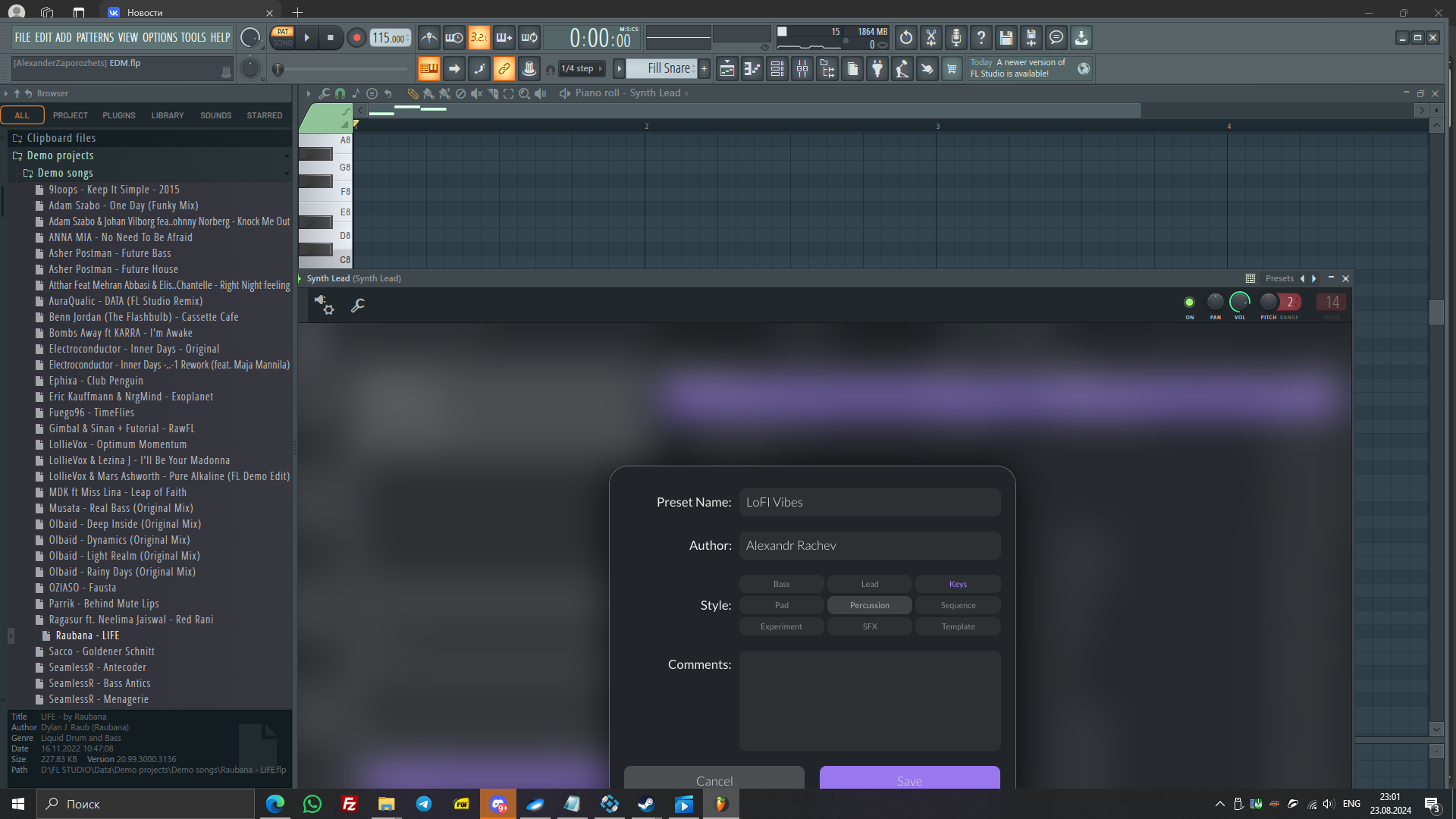
Task: Click the Comments text field
Action: pos(869,700)
